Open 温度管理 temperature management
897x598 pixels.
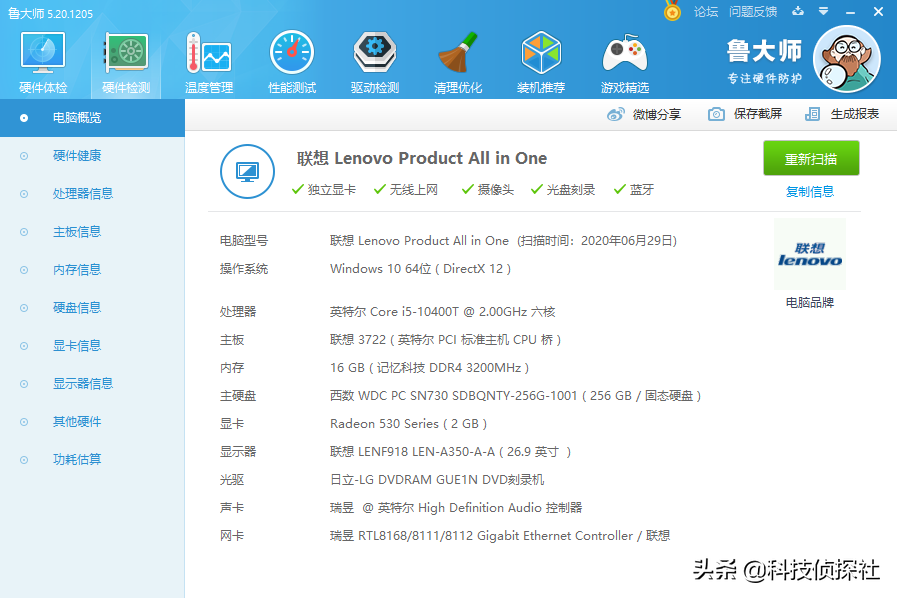pyautogui.click(x=207, y=60)
